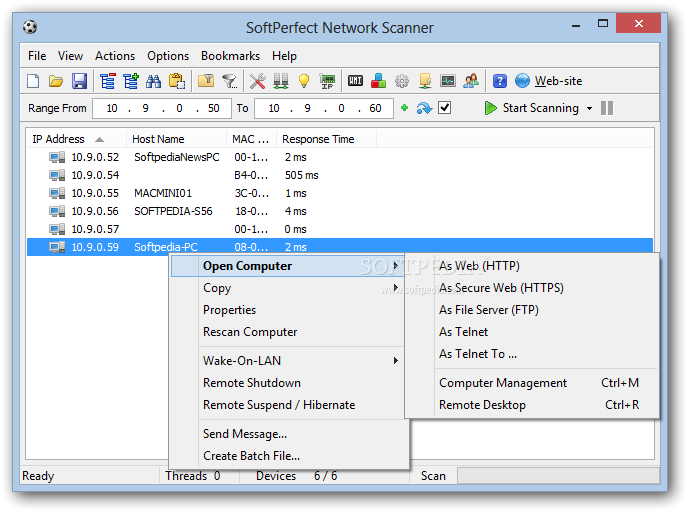Select row 10.9.0.54
Image resolution: width=688 pixels, height=512 pixels.
(x=340, y=175)
